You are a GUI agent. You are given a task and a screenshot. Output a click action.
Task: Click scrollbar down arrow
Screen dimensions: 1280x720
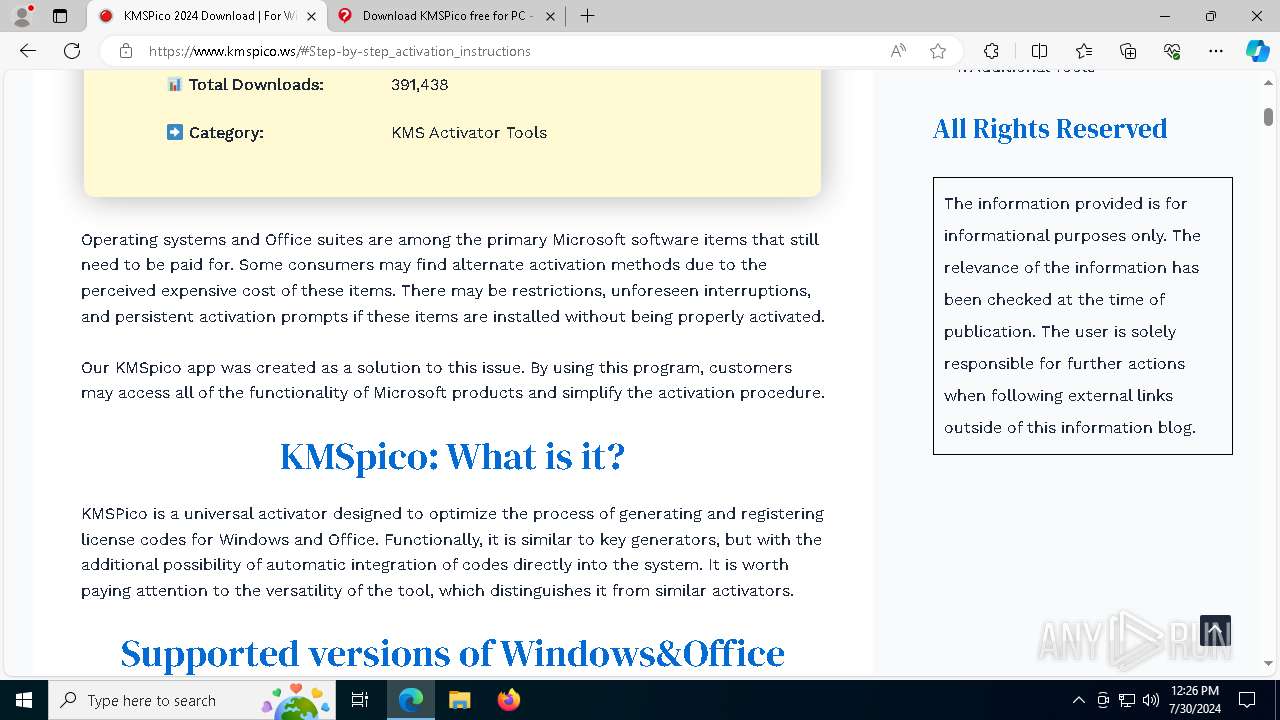point(1268,663)
